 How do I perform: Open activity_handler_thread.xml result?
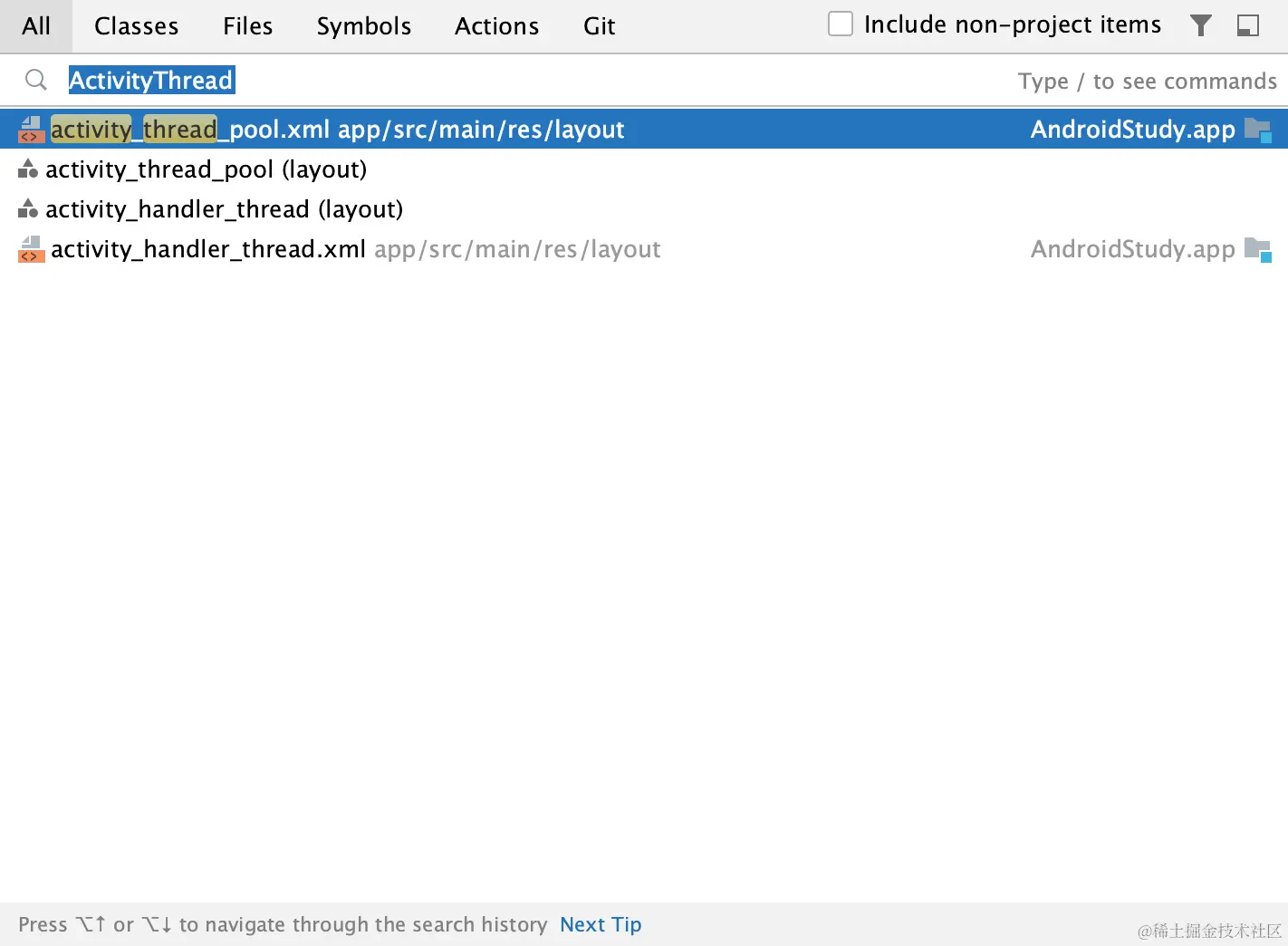[x=644, y=249]
